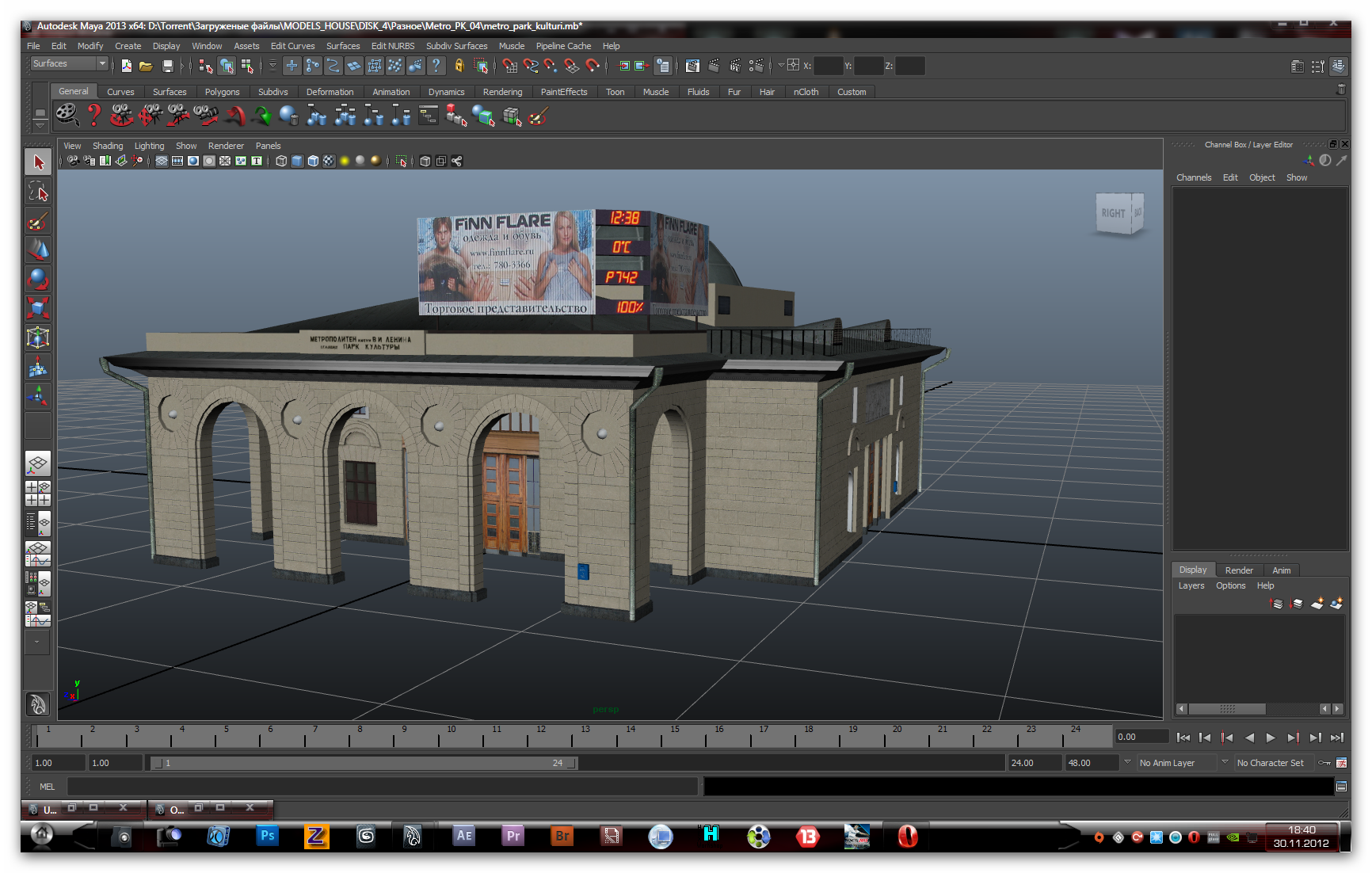Click the Paint Selection tool
Image resolution: width=1372 pixels, height=873 pixels.
tap(37, 221)
